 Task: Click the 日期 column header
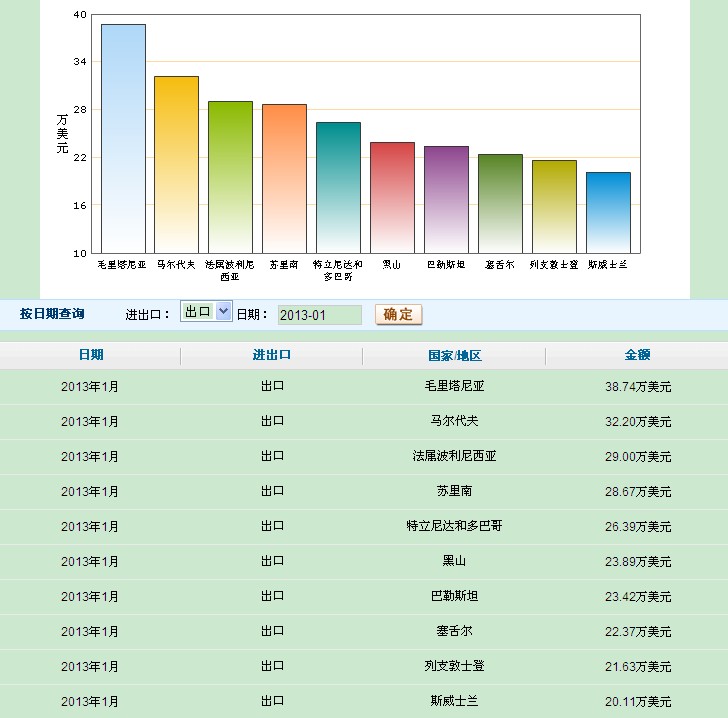(90, 355)
